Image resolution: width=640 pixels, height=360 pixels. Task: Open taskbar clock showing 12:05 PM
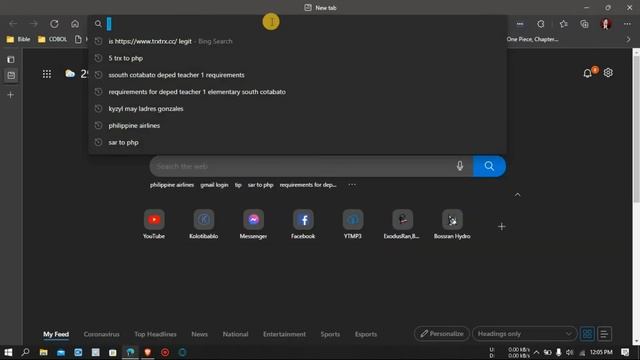[x=601, y=352]
